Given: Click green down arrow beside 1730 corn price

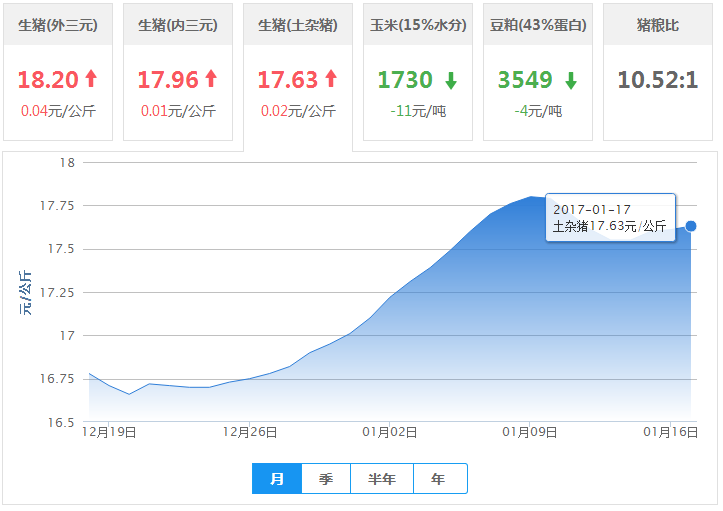Looking at the screenshot, I should [451, 81].
